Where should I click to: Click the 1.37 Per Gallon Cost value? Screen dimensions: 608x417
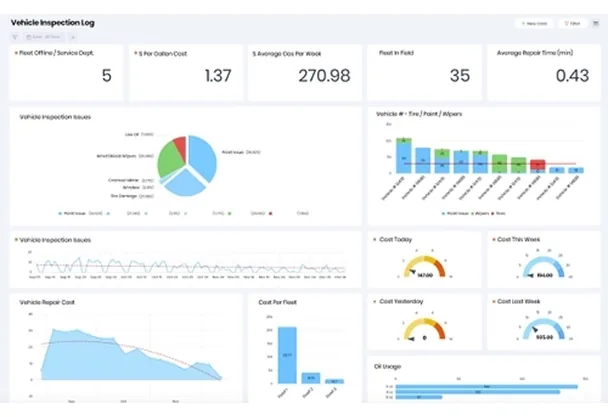click(218, 76)
